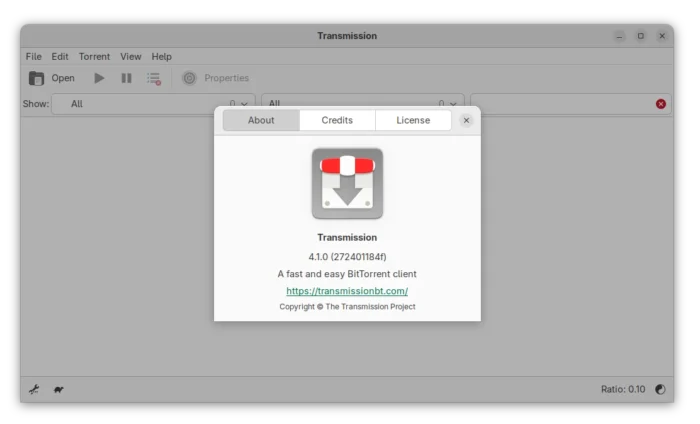Open the Edit menu
Screen dimensions: 700x424
click(x=60, y=57)
